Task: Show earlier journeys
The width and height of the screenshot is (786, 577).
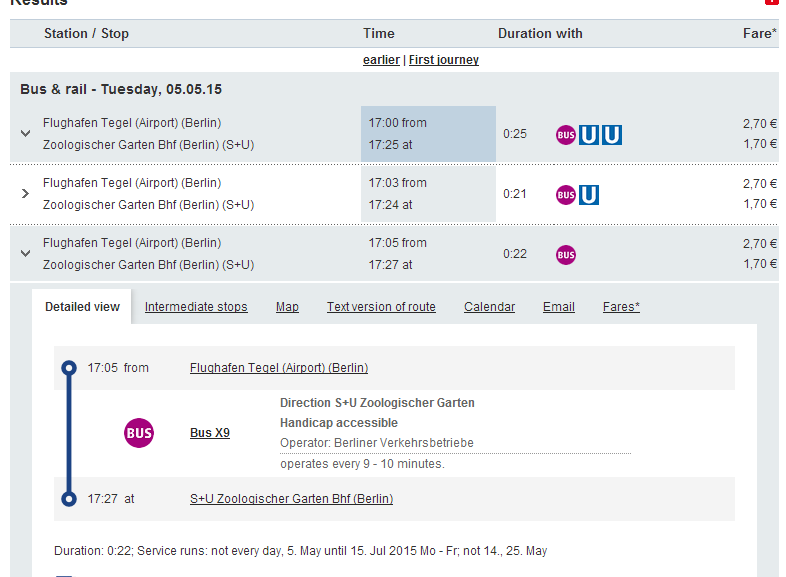Action: tap(381, 60)
